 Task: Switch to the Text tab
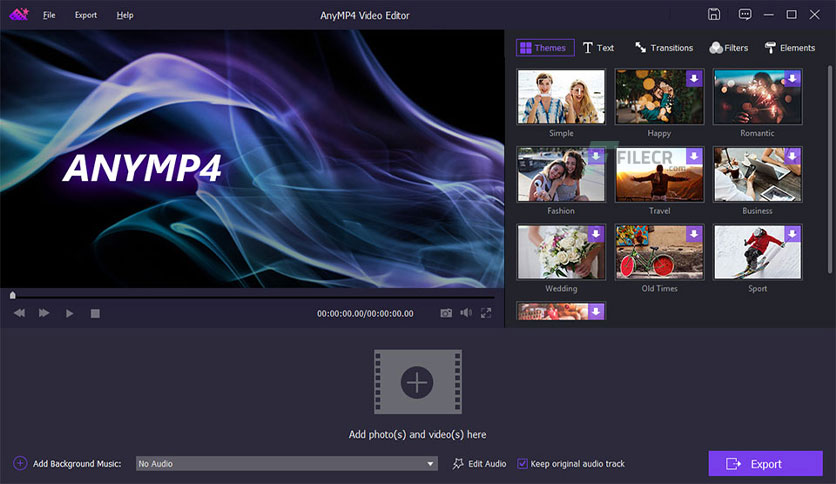click(598, 47)
